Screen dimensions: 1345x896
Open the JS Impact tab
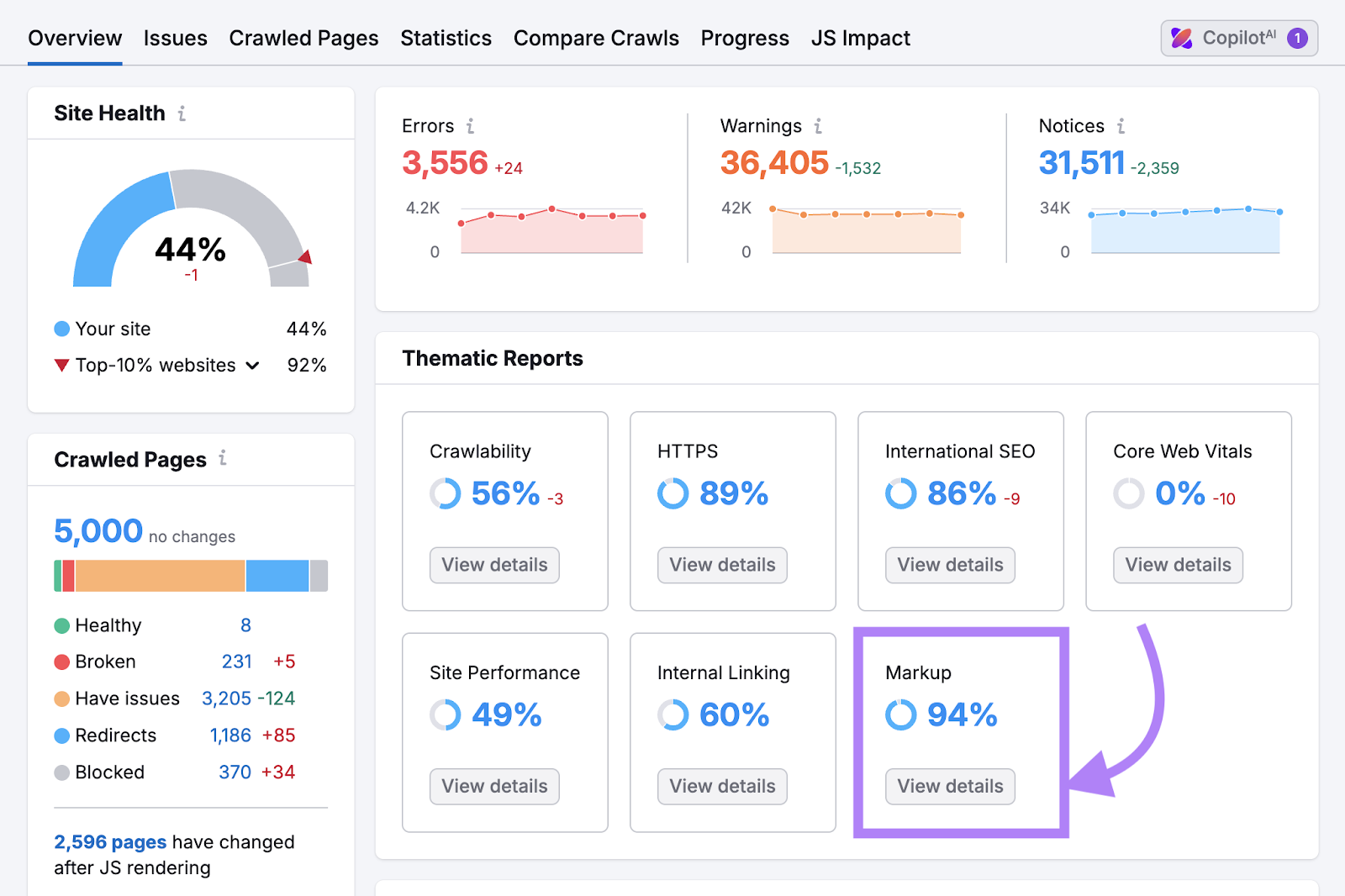(860, 39)
